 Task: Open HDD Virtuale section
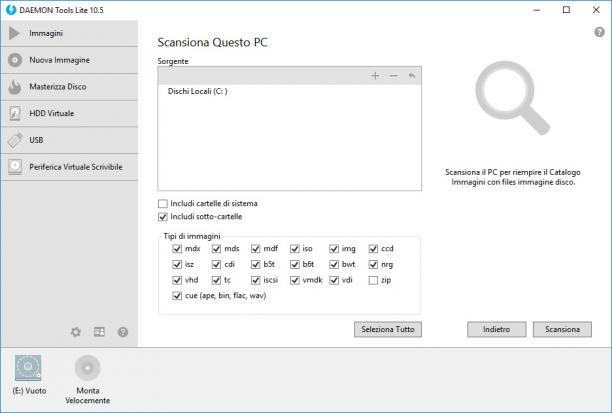pos(69,114)
